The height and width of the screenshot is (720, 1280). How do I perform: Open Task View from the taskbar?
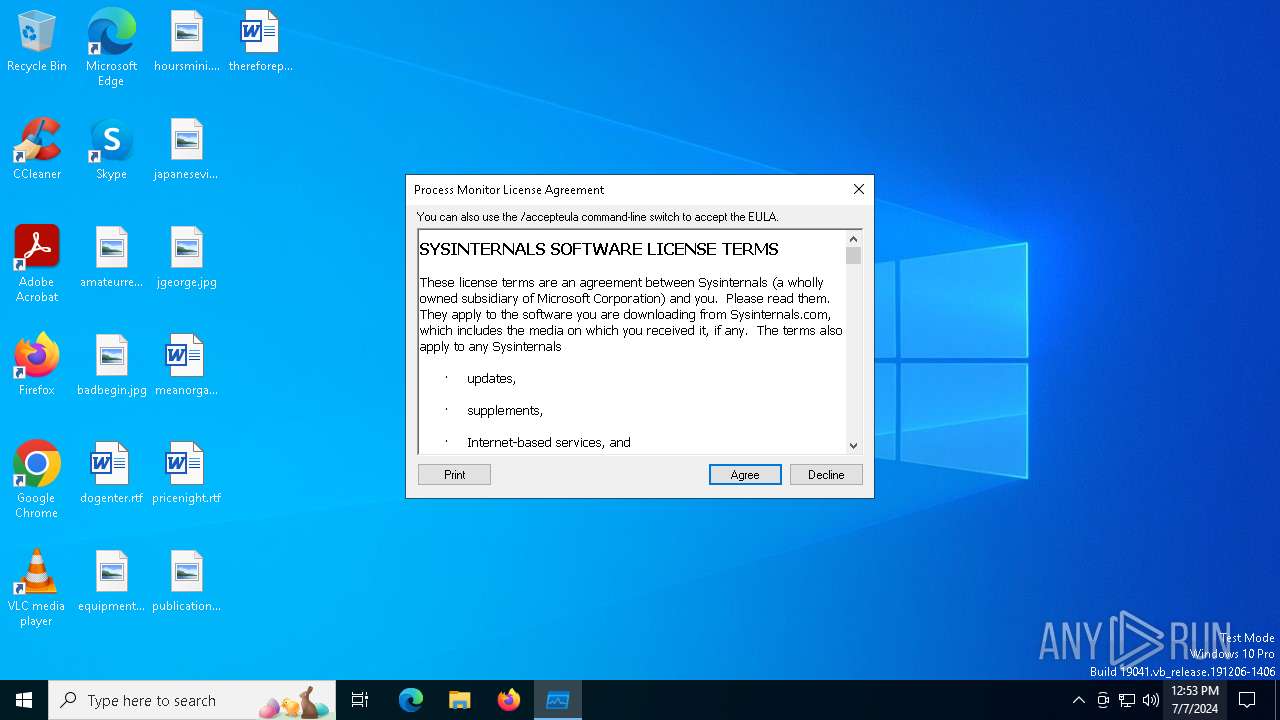click(360, 700)
